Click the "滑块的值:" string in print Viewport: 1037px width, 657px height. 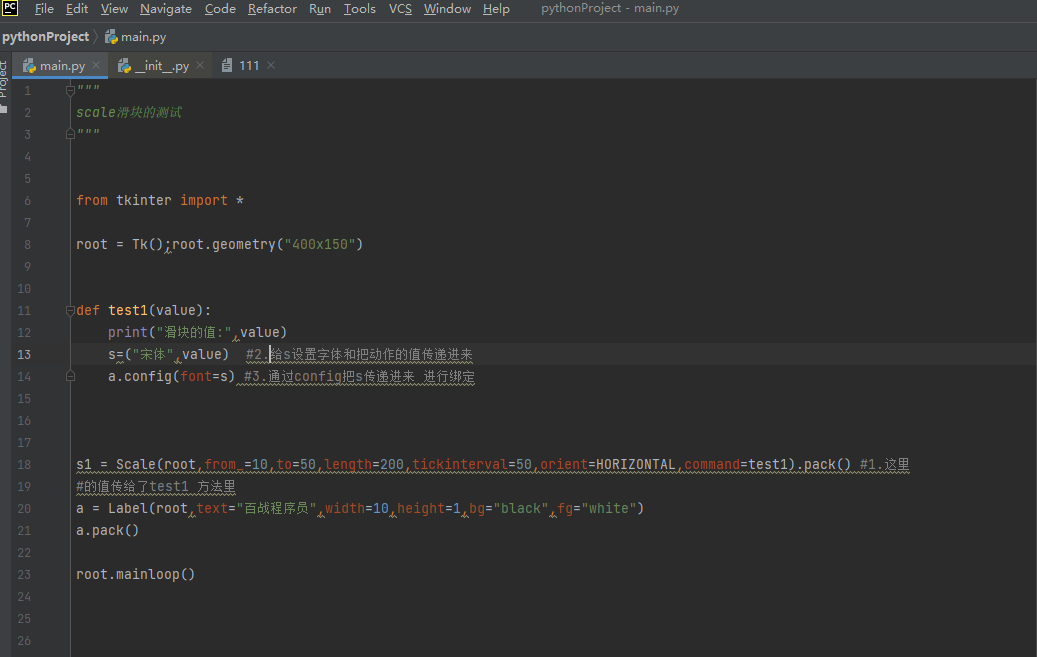click(x=194, y=332)
